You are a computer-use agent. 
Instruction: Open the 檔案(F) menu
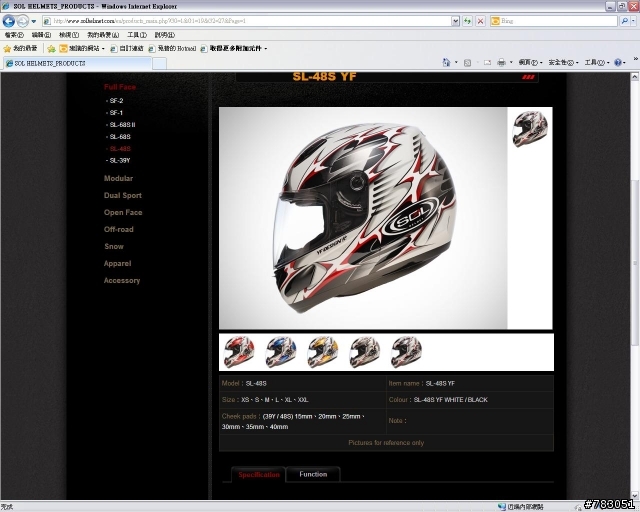pyautogui.click(x=14, y=35)
